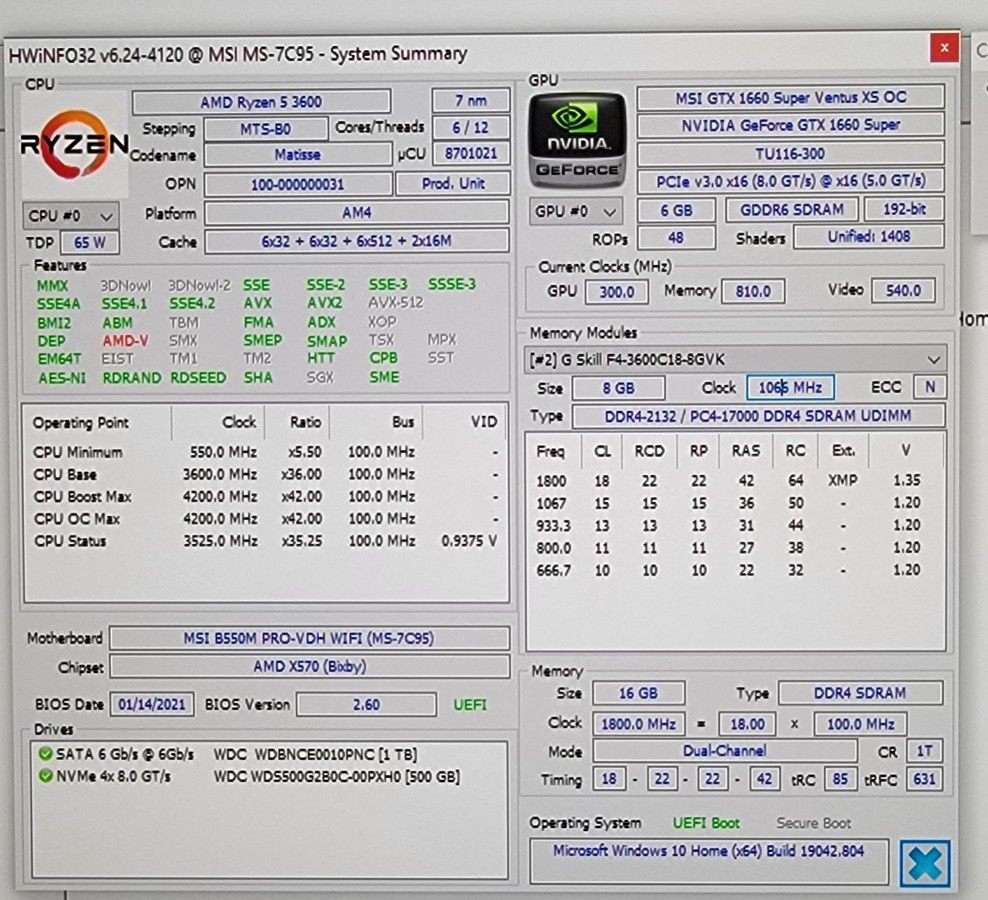Click the MSI GTX 1660 Super Ventus text
988x900 pixels.
[x=791, y=98]
